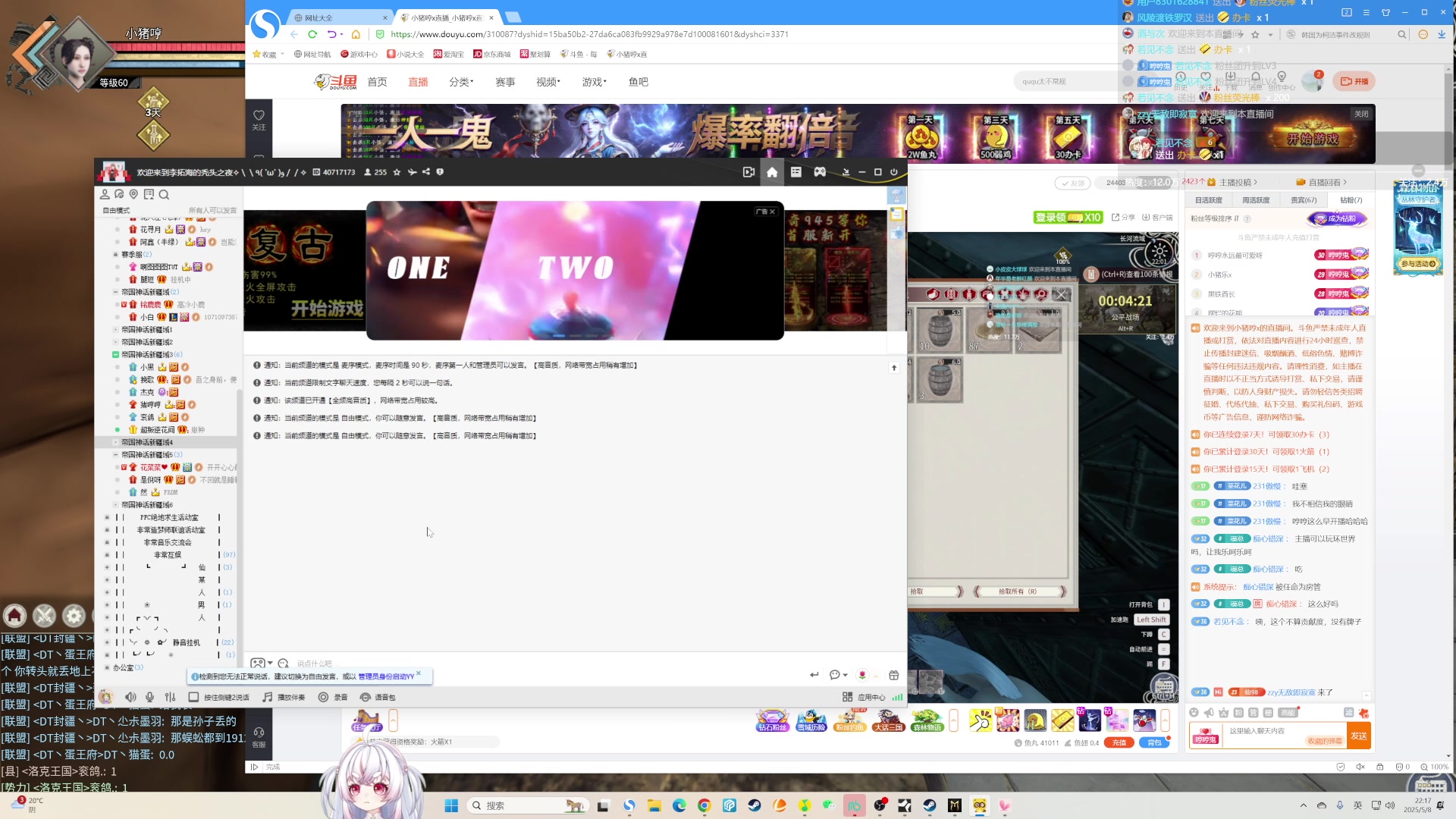
Task: Click the red 开播 button on Douyu
Action: pos(1354,81)
